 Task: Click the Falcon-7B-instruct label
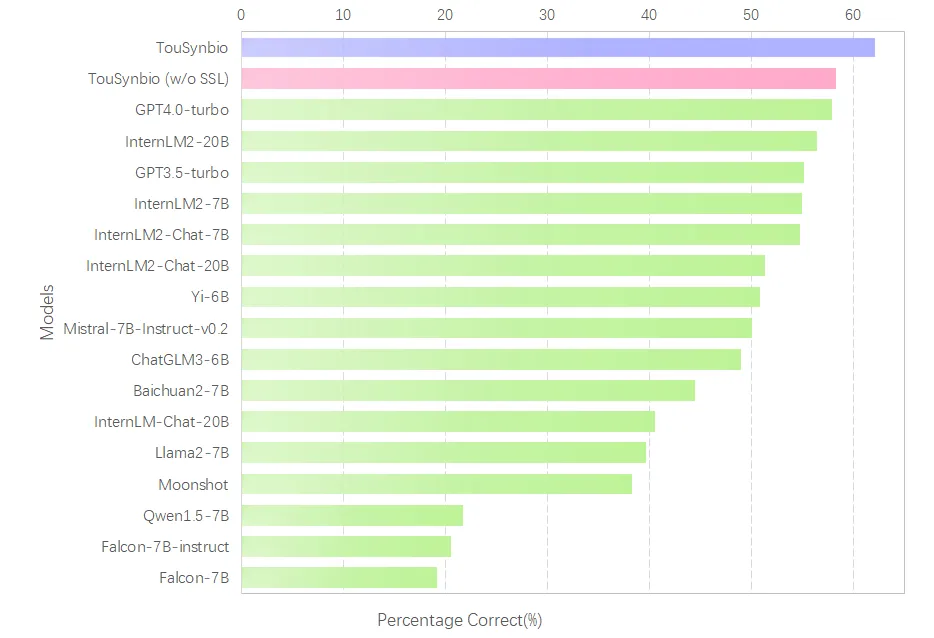click(165, 546)
